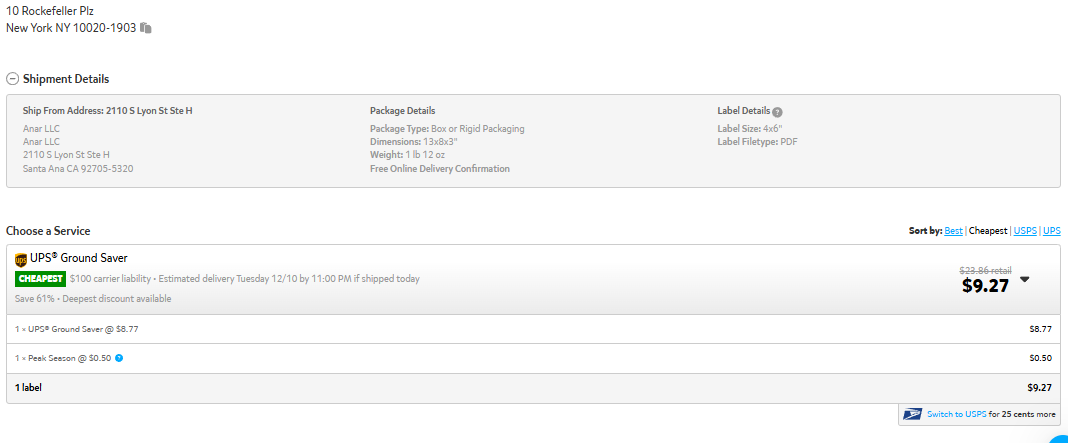Select the Cheapest sort option
Screen dimensions: 1068x443
click(x=988, y=231)
